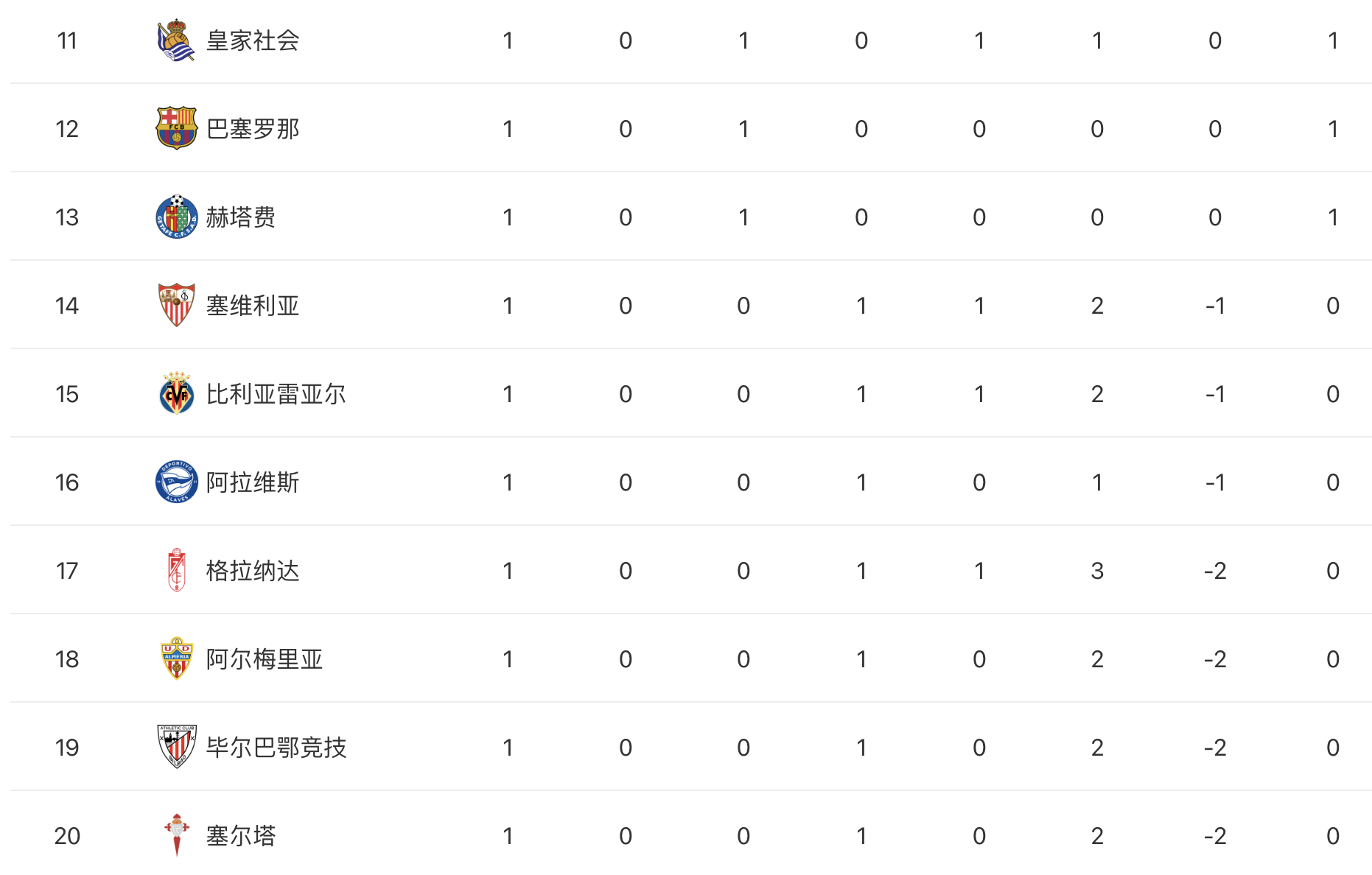The height and width of the screenshot is (875, 1372).
Task: Click the Getafe club badge
Action: coord(176,217)
